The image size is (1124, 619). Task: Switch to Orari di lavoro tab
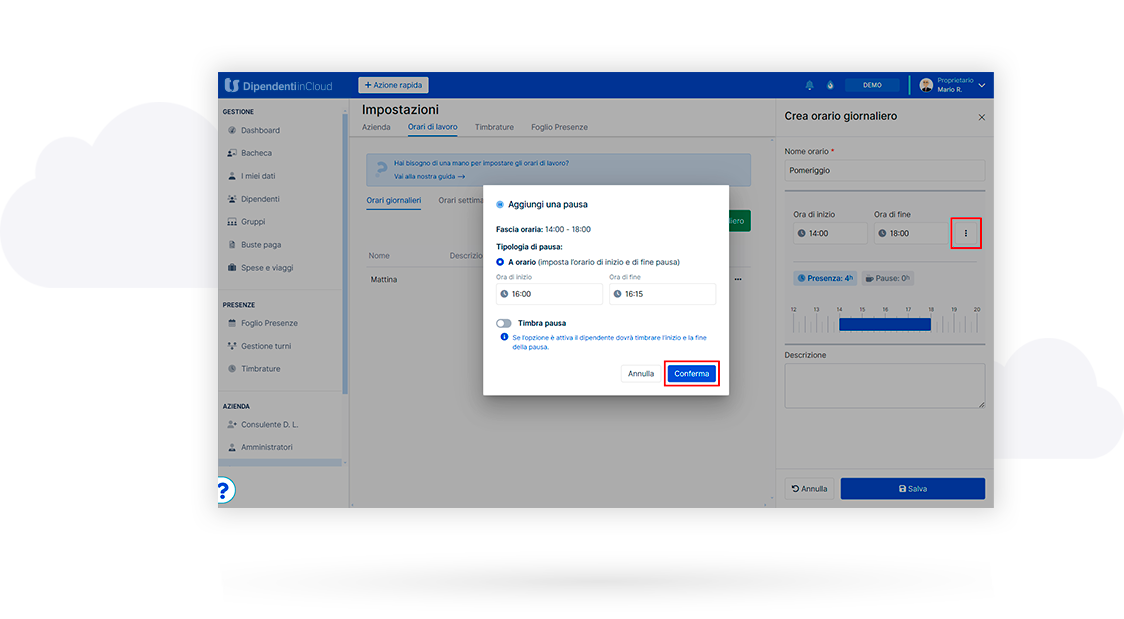pos(432,128)
